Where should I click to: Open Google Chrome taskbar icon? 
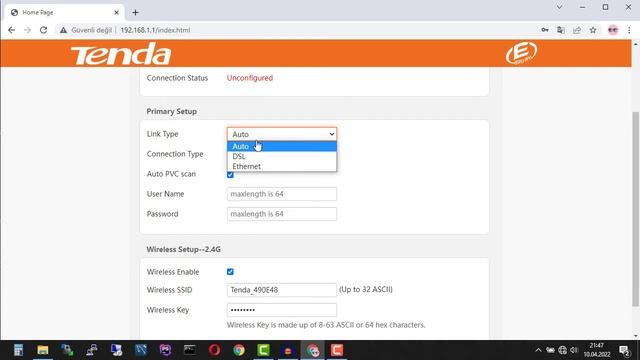click(x=239, y=350)
